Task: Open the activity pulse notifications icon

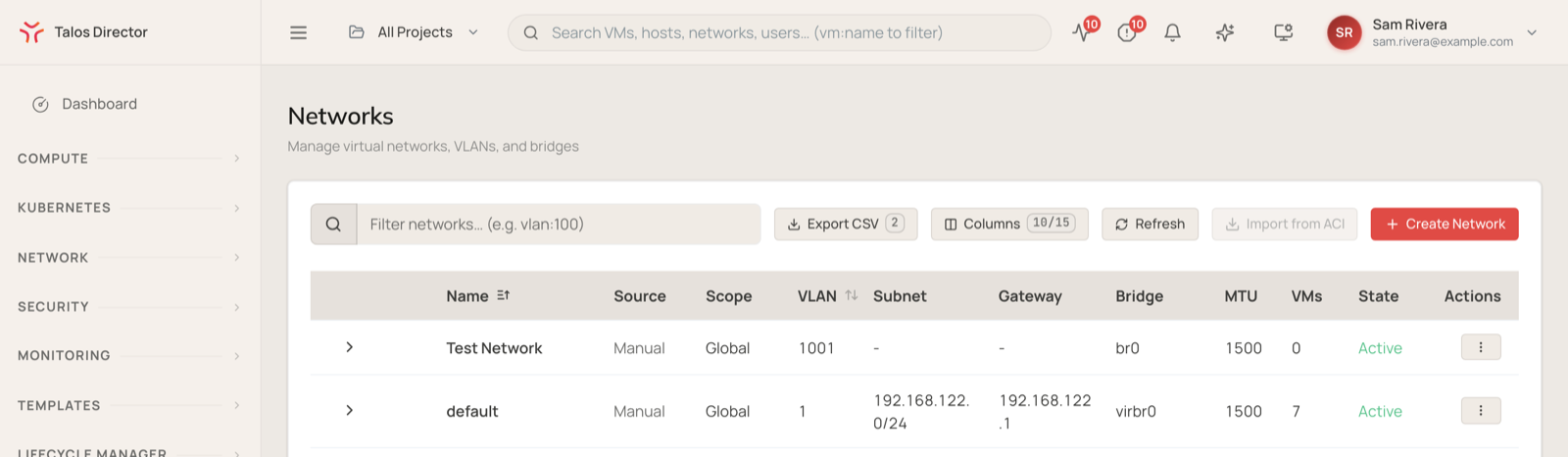Action: [x=1081, y=32]
